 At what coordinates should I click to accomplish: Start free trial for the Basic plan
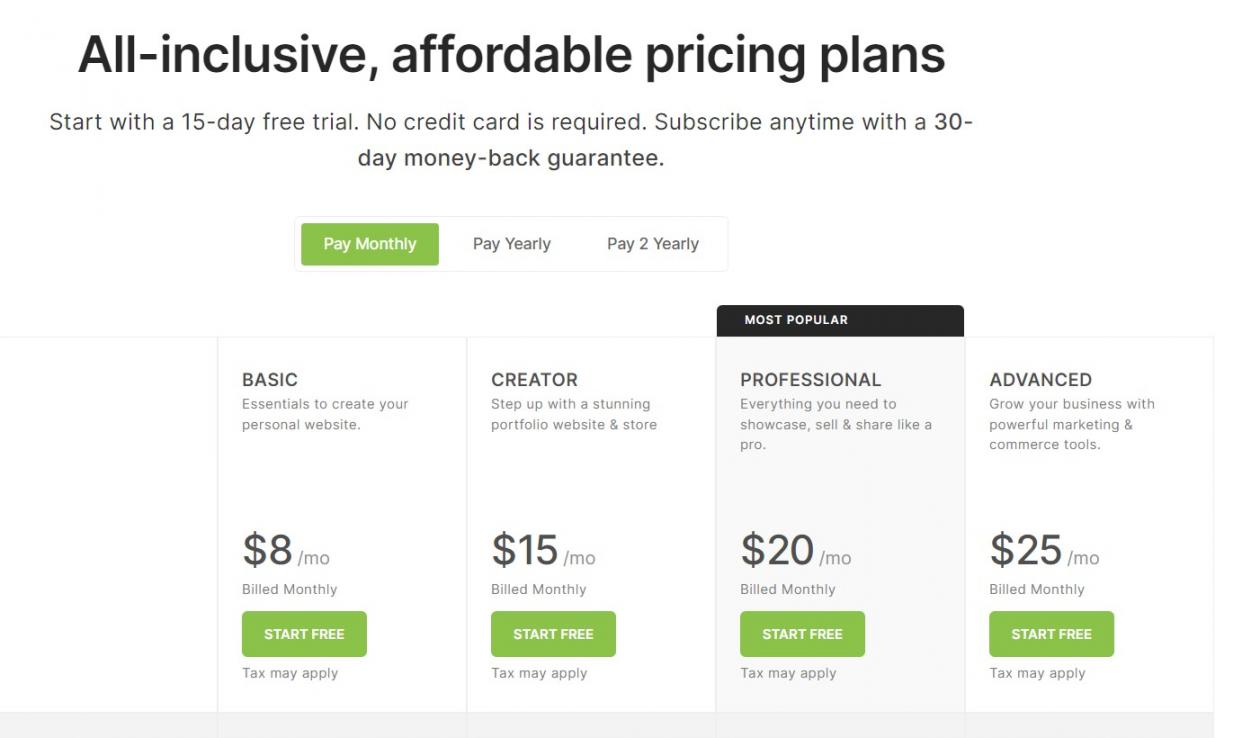304,634
